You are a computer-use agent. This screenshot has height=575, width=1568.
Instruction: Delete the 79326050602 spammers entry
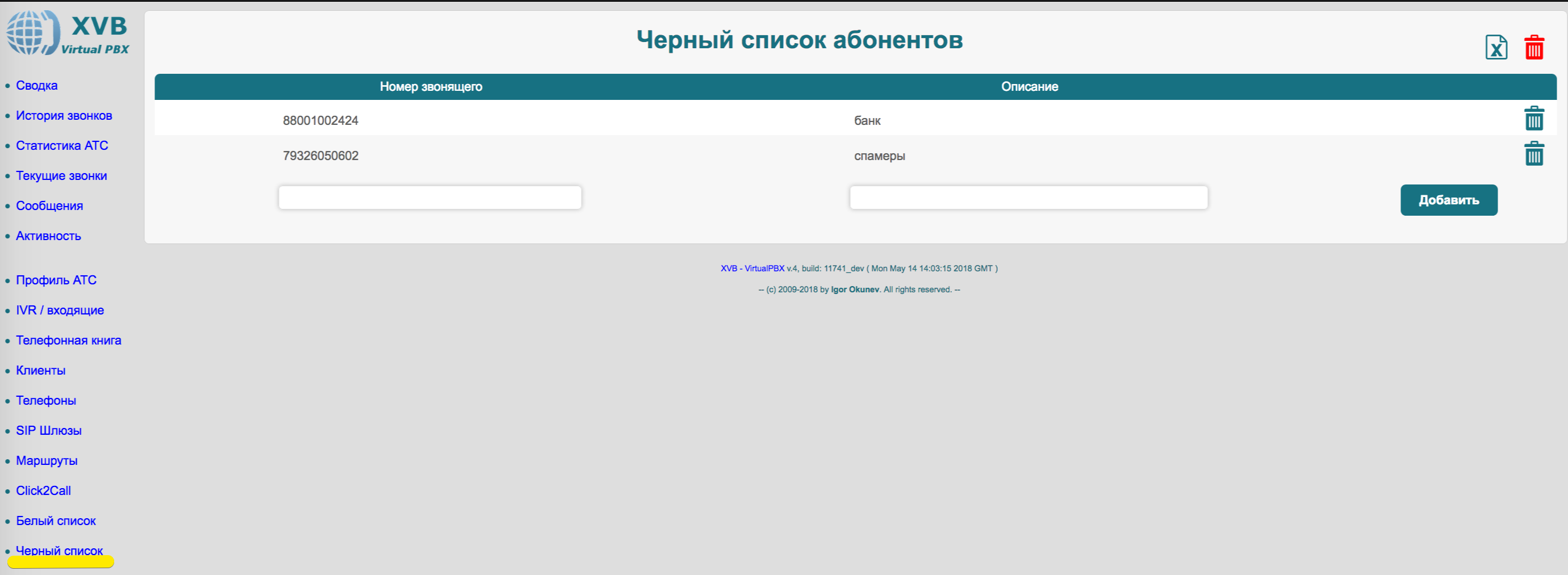pos(1533,154)
